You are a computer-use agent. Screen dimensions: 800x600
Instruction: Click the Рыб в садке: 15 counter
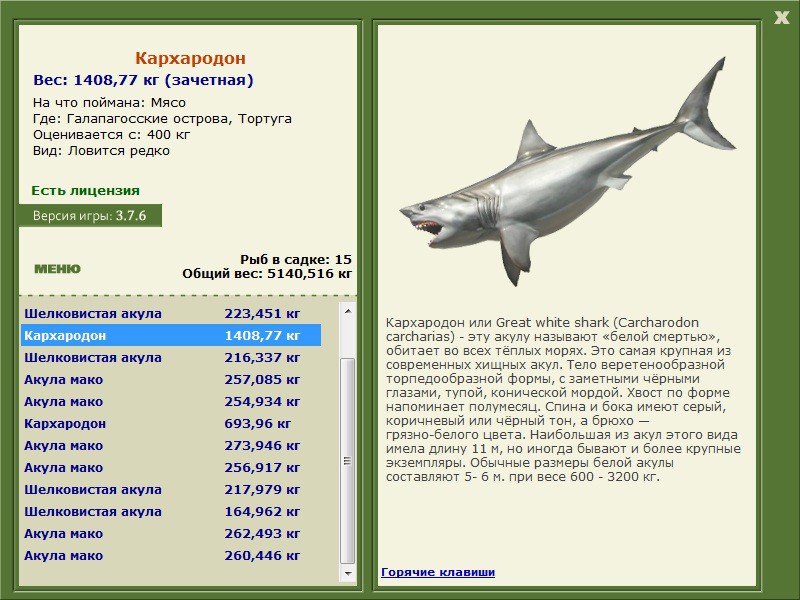coord(296,259)
